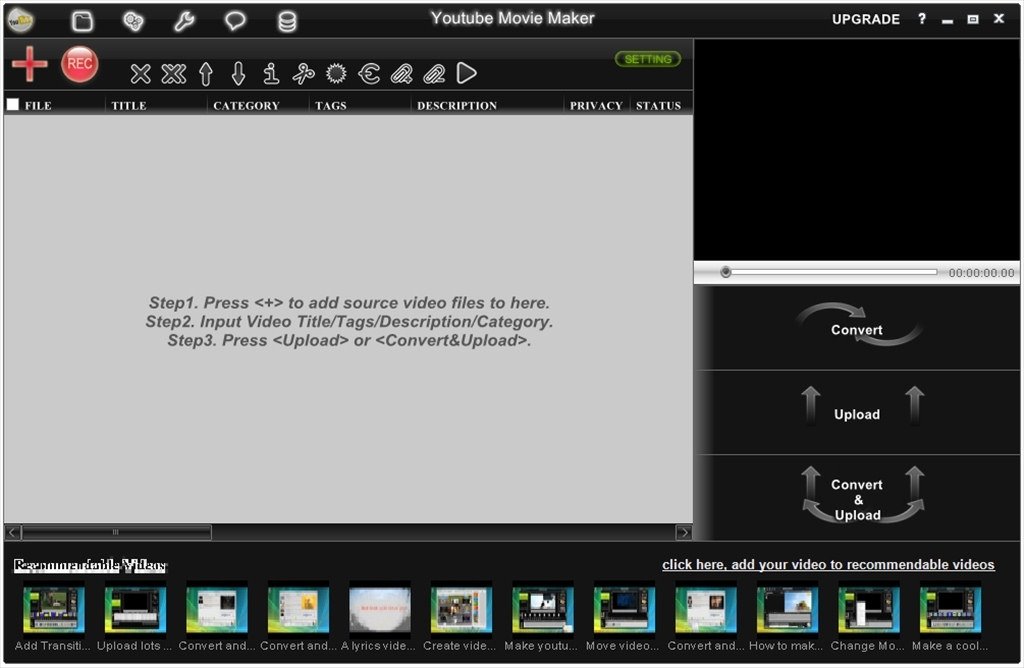Viewport: 1024px width, 668px height.
Task: Open the 'Create vide...' video thumbnail
Action: click(x=461, y=609)
